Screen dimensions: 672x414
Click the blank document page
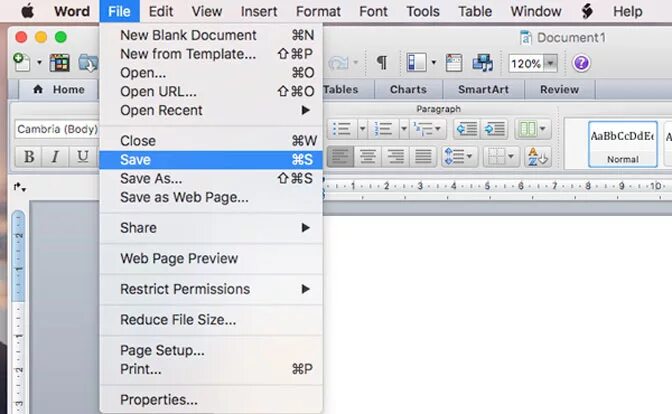pyautogui.click(x=497, y=315)
